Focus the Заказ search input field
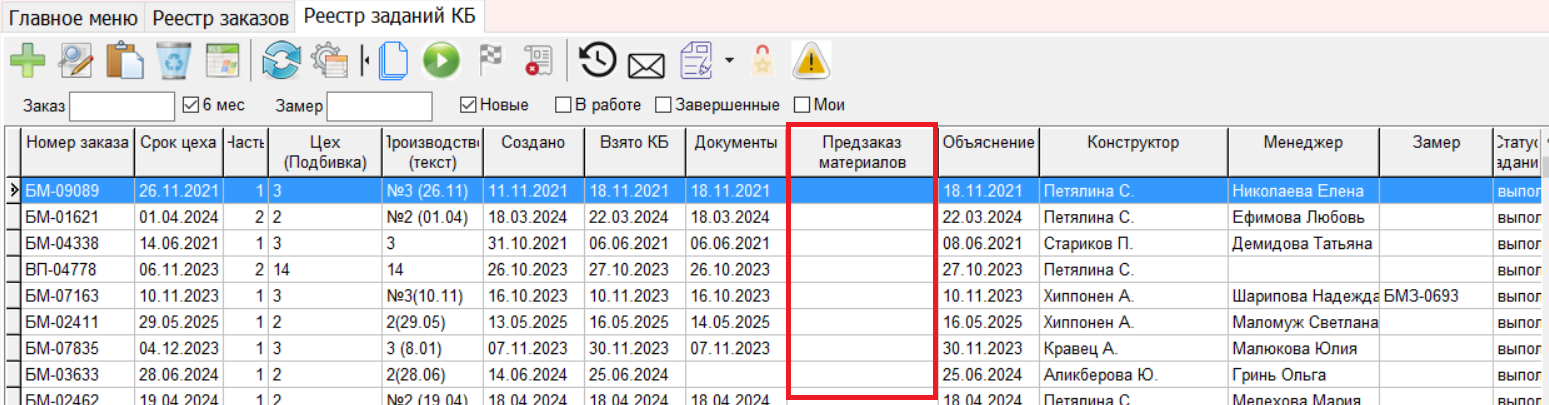The image size is (1549, 405). 121,105
